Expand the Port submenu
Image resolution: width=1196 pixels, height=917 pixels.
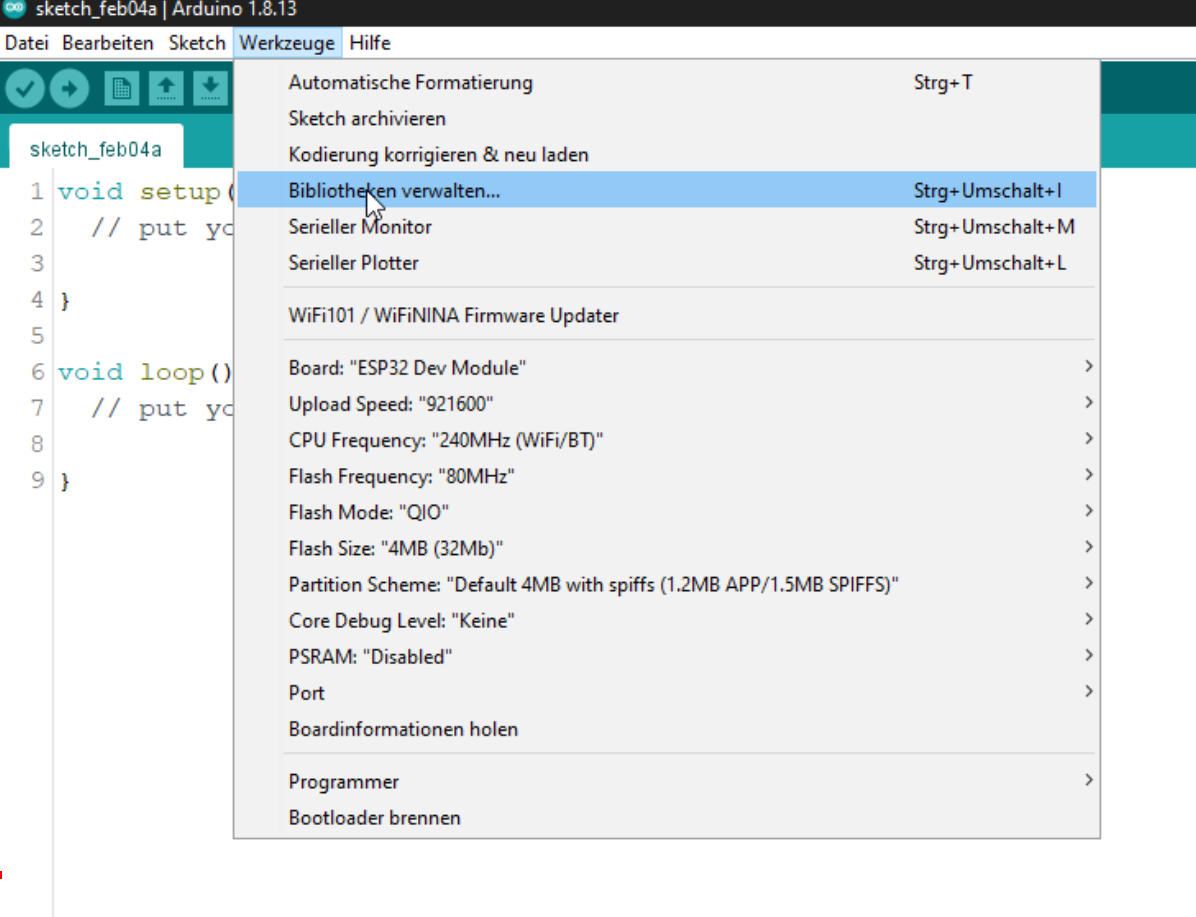click(x=307, y=693)
